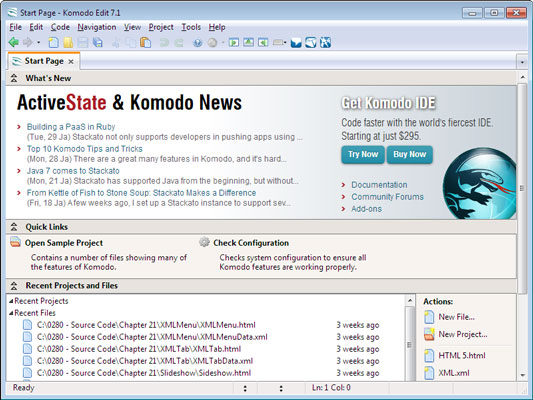
Task: Click the blue window with arrow toolbar icon
Action: 311,42
